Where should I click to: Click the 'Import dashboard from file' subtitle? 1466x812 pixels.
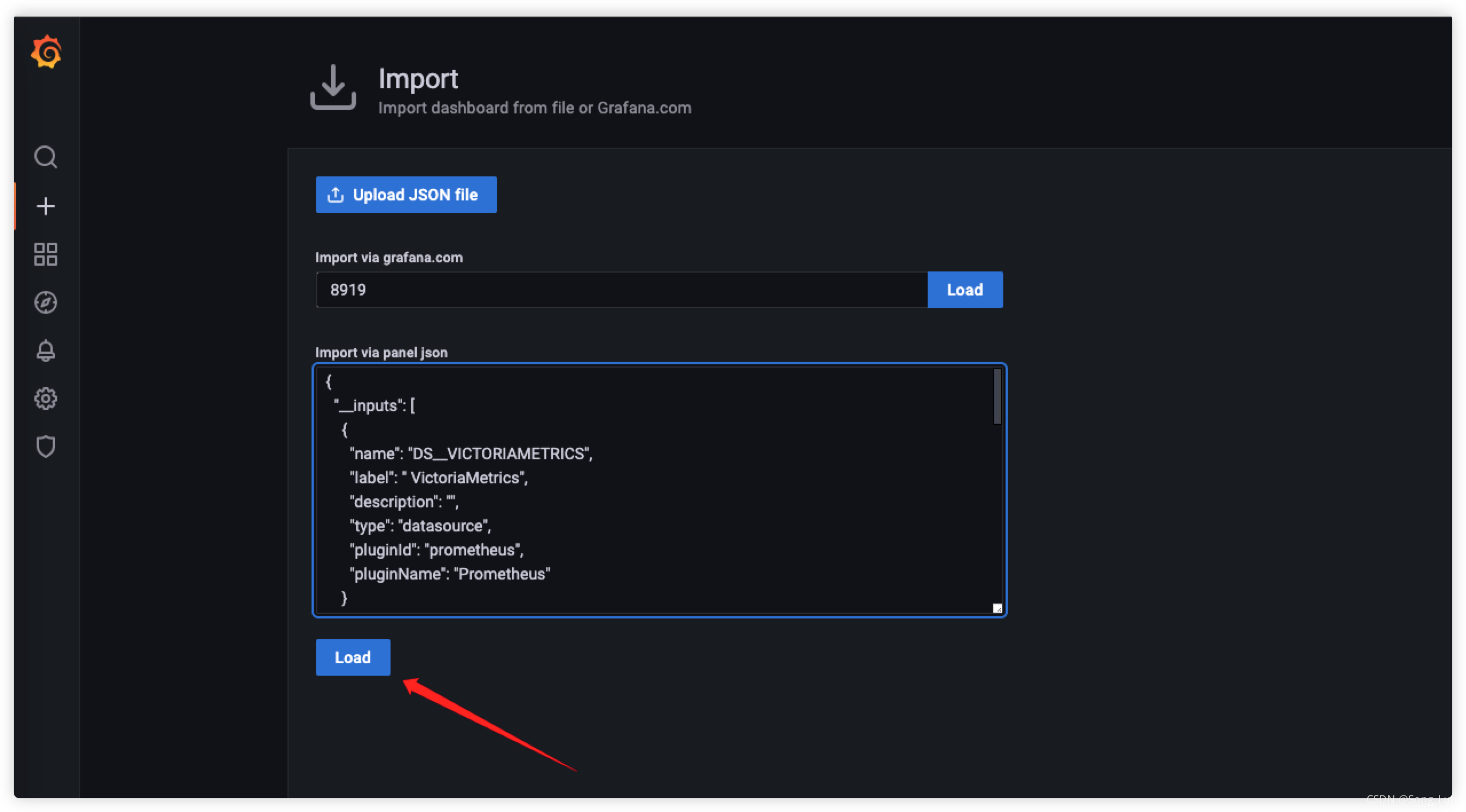pyautogui.click(x=534, y=108)
